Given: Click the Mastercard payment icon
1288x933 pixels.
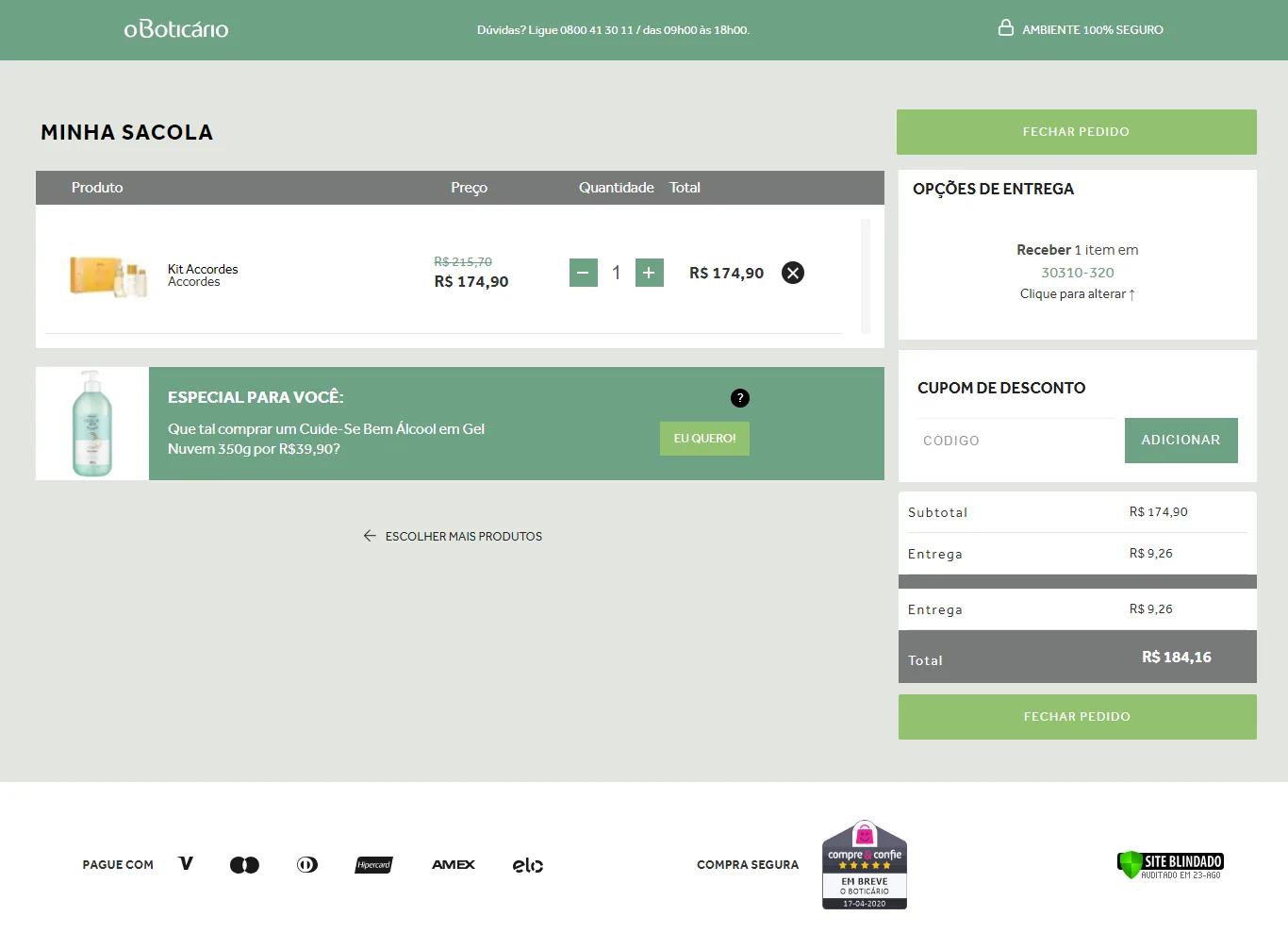Looking at the screenshot, I should point(244,865).
